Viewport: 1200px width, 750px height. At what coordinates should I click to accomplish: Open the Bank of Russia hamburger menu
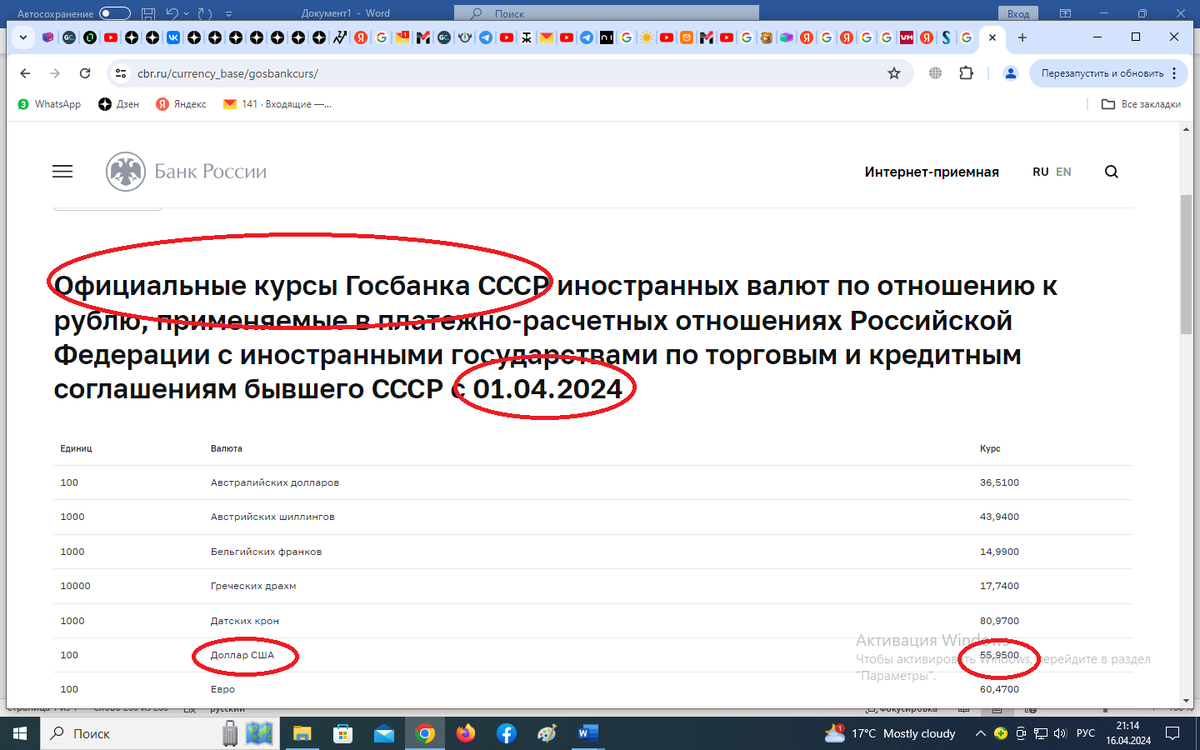pos(62,172)
